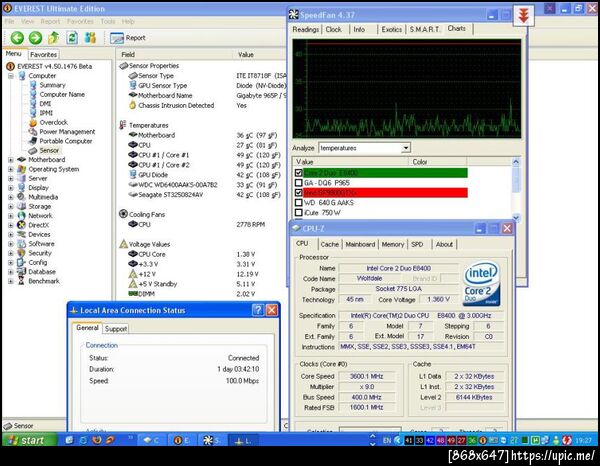This screenshot has height=466, width=600.
Task: Click the DirectX icon in the tree
Action: point(21,225)
